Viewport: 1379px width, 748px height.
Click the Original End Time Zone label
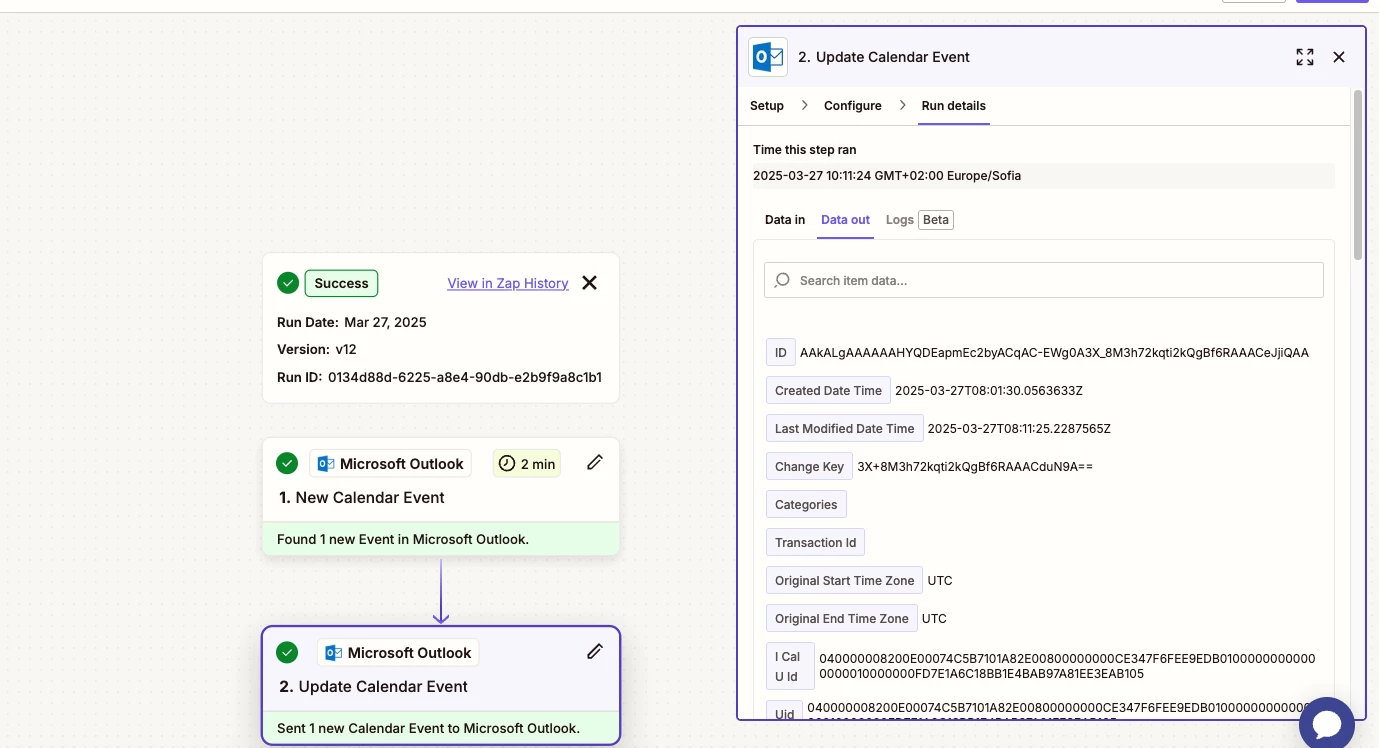[x=842, y=618]
